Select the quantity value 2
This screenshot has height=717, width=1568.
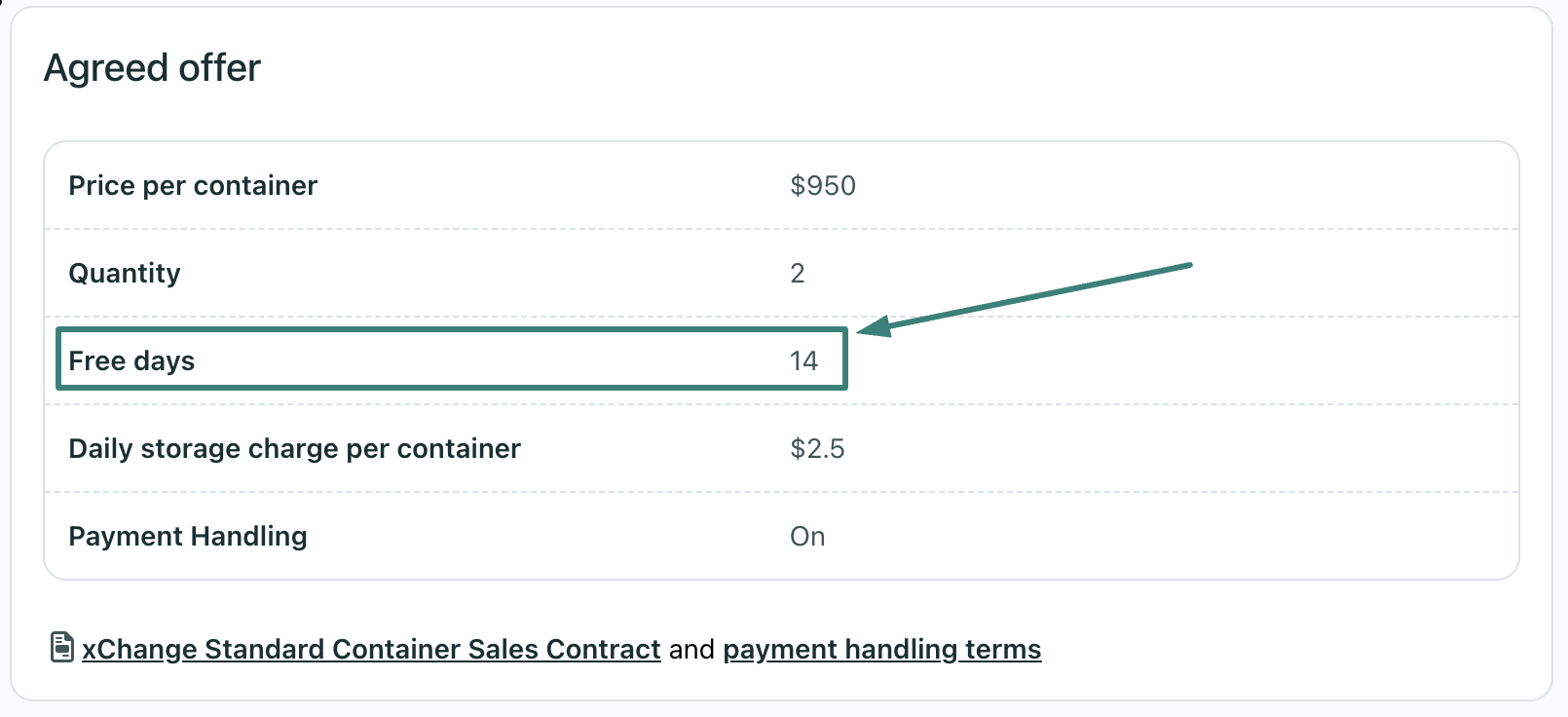point(798,273)
